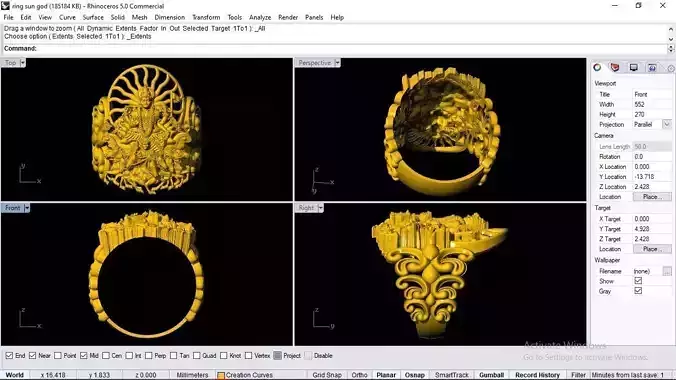Click the target Location Place button
The height and width of the screenshot is (380, 676).
click(x=652, y=249)
